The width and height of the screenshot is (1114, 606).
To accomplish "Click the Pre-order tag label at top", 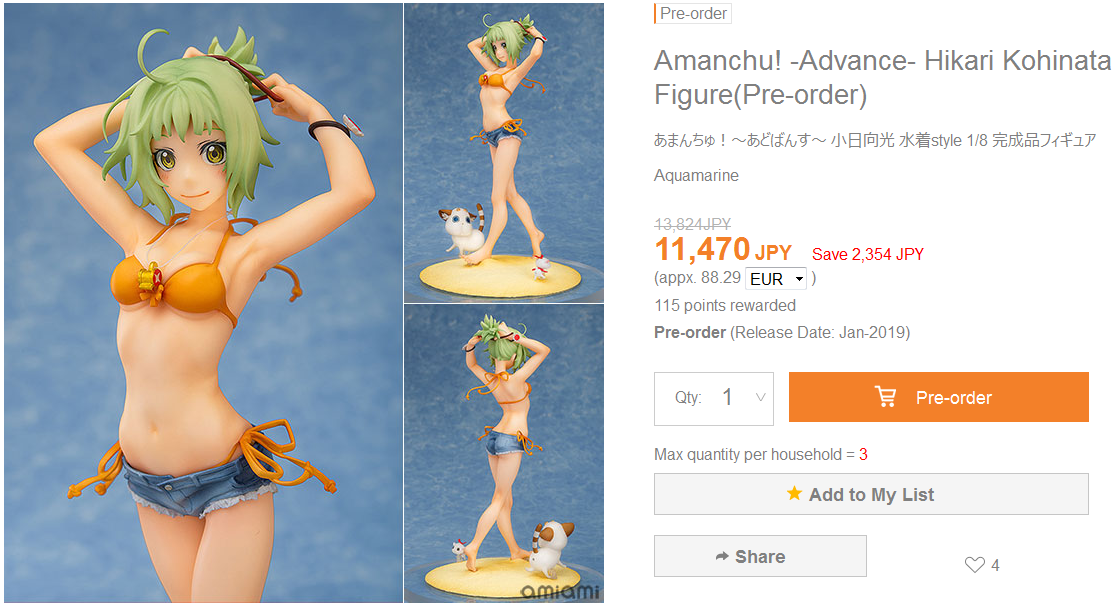I will click(x=693, y=13).
